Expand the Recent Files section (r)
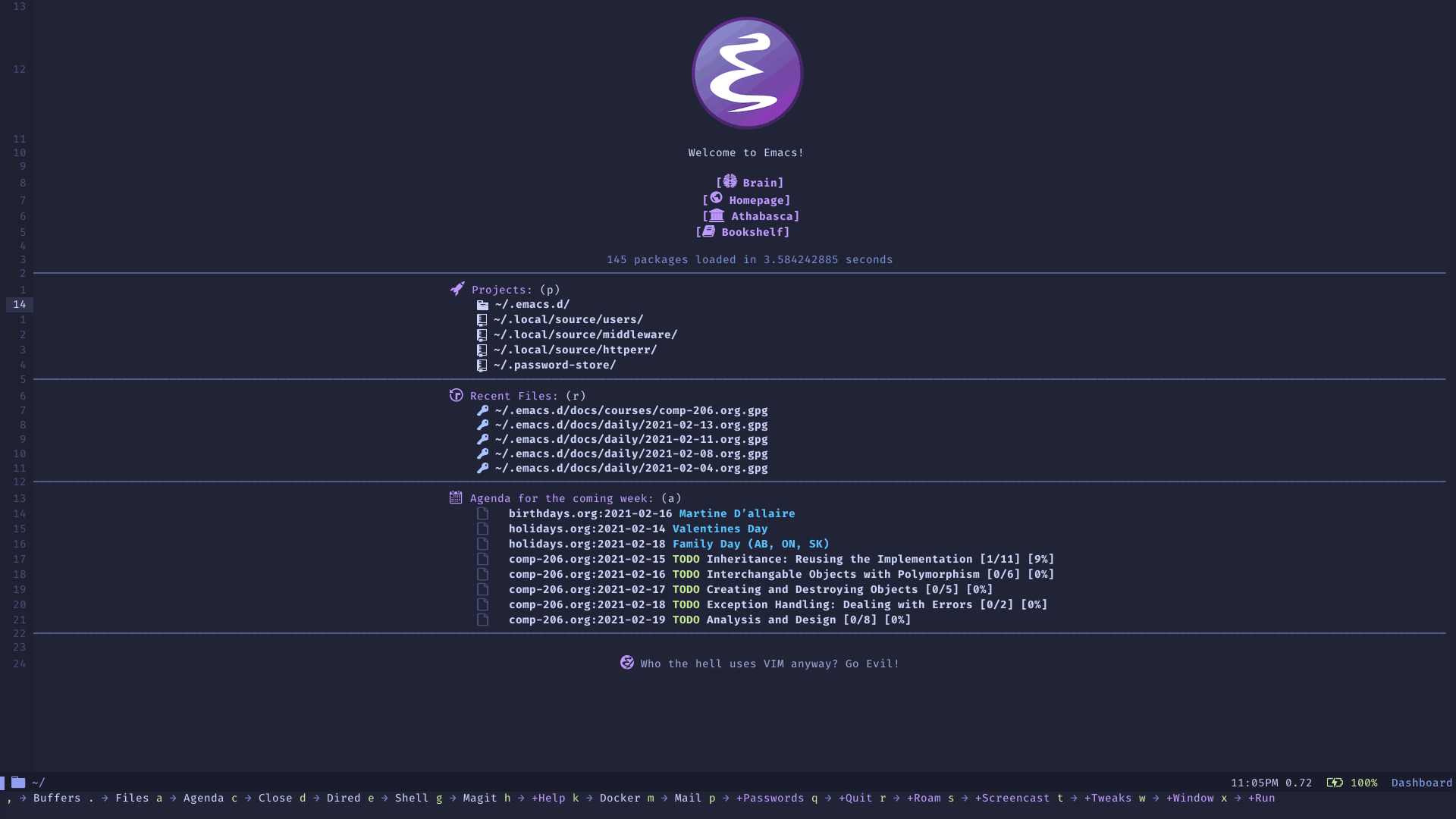The width and height of the screenshot is (1456, 819). point(515,395)
